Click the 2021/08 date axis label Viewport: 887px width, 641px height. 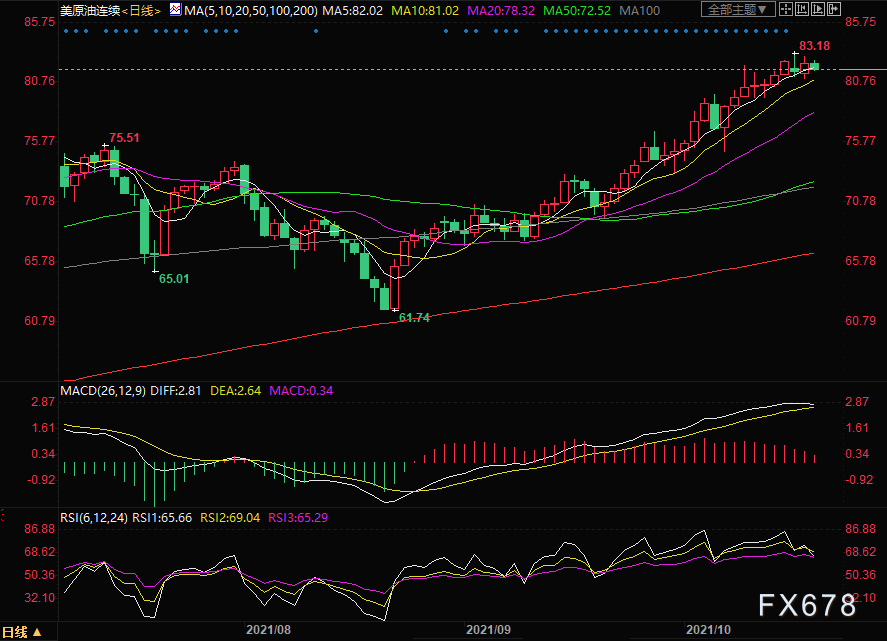(x=268, y=630)
